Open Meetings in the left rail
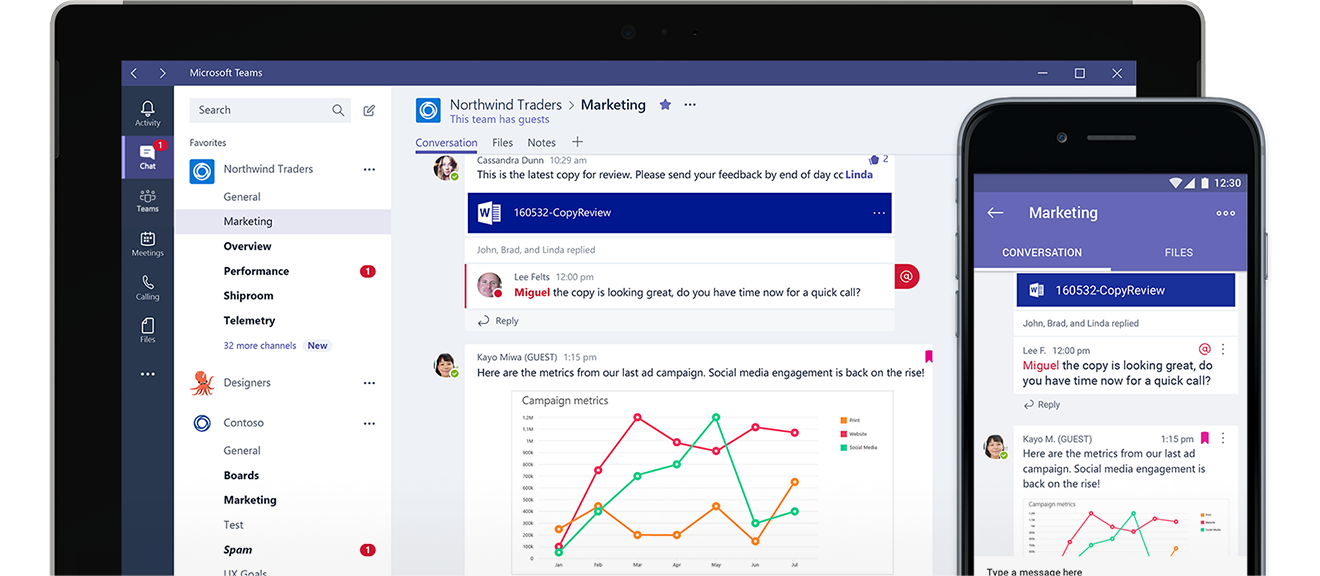Screen dimensions: 1320x576 [x=148, y=244]
